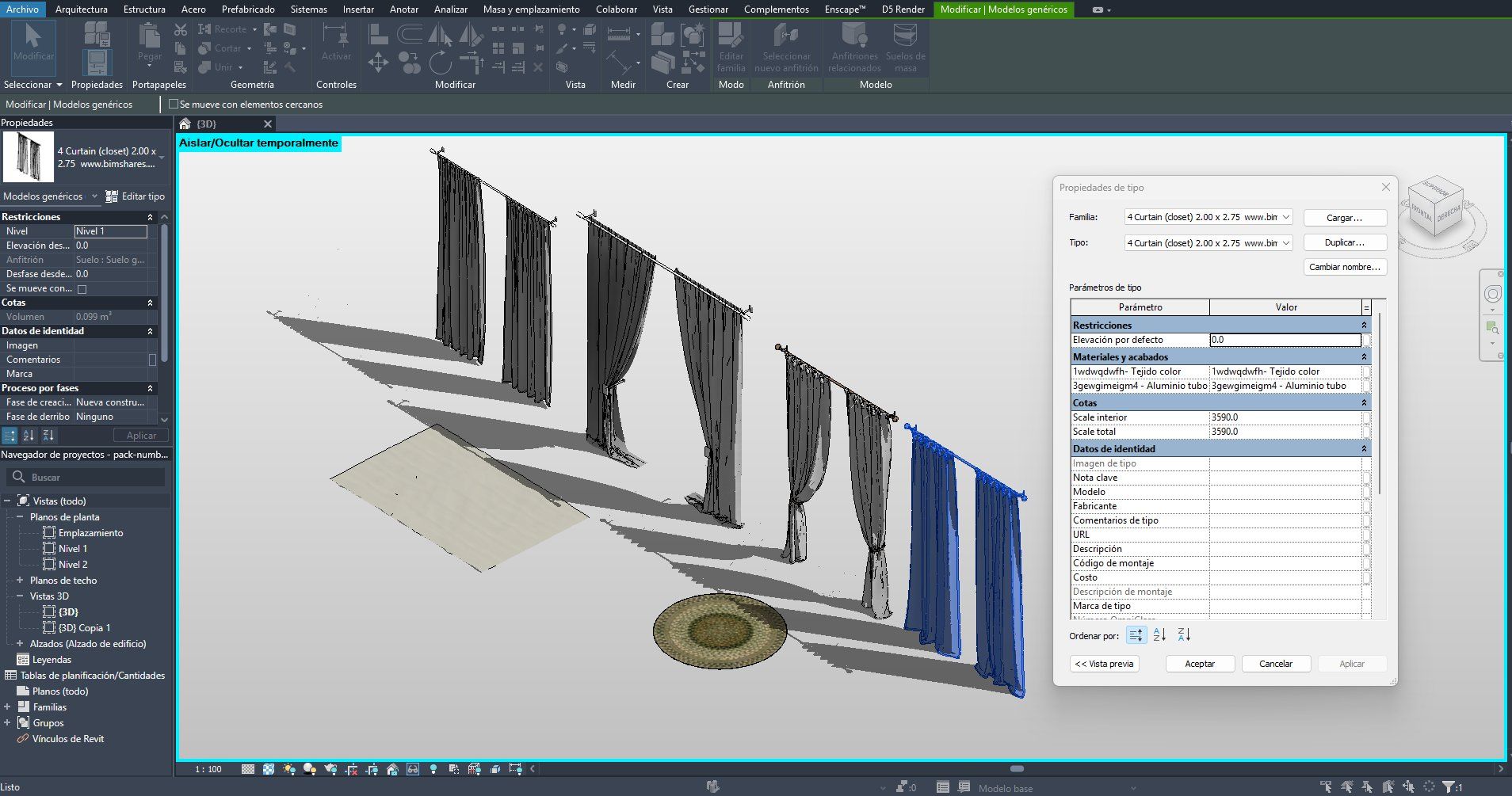Click the Editar tipo button
This screenshot has width=1512, height=796.
coord(136,196)
